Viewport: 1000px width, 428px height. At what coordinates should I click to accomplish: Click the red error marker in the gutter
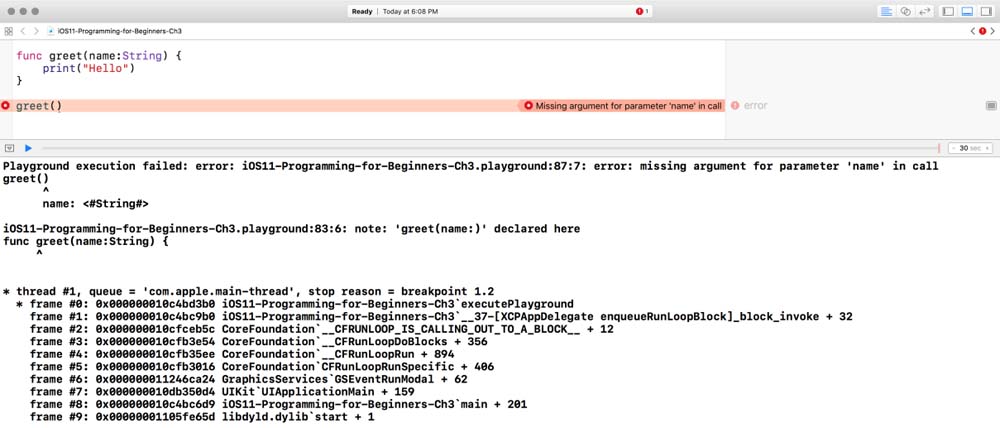(x=6, y=105)
